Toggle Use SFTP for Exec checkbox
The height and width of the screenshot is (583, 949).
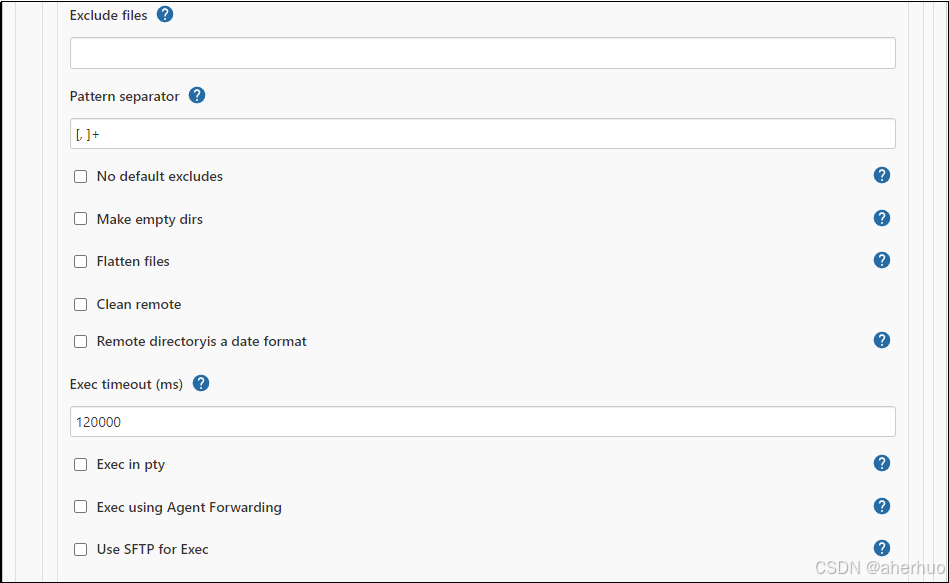tap(80, 550)
